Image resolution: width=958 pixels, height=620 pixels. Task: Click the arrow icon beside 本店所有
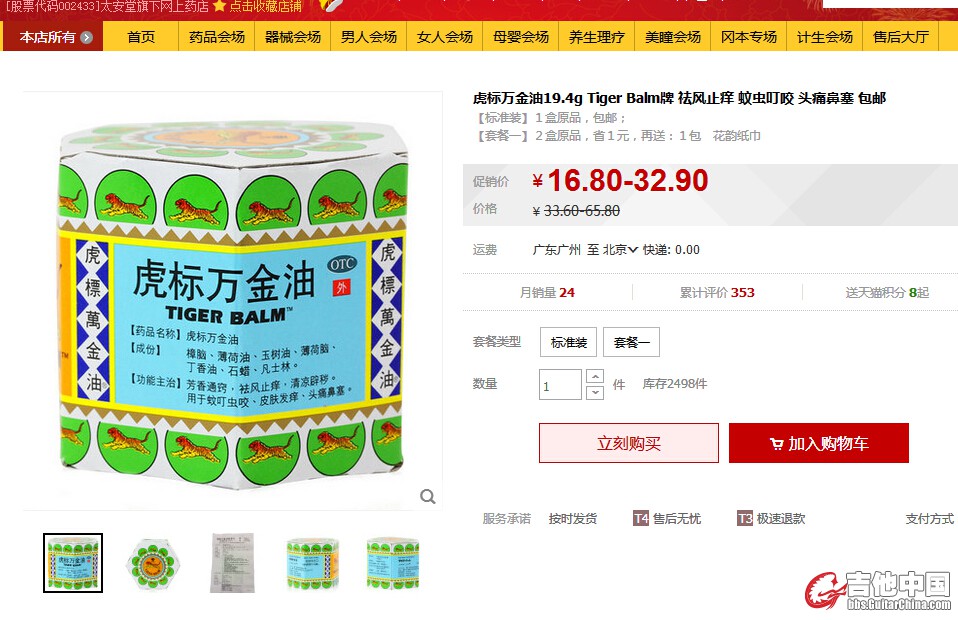pos(87,37)
